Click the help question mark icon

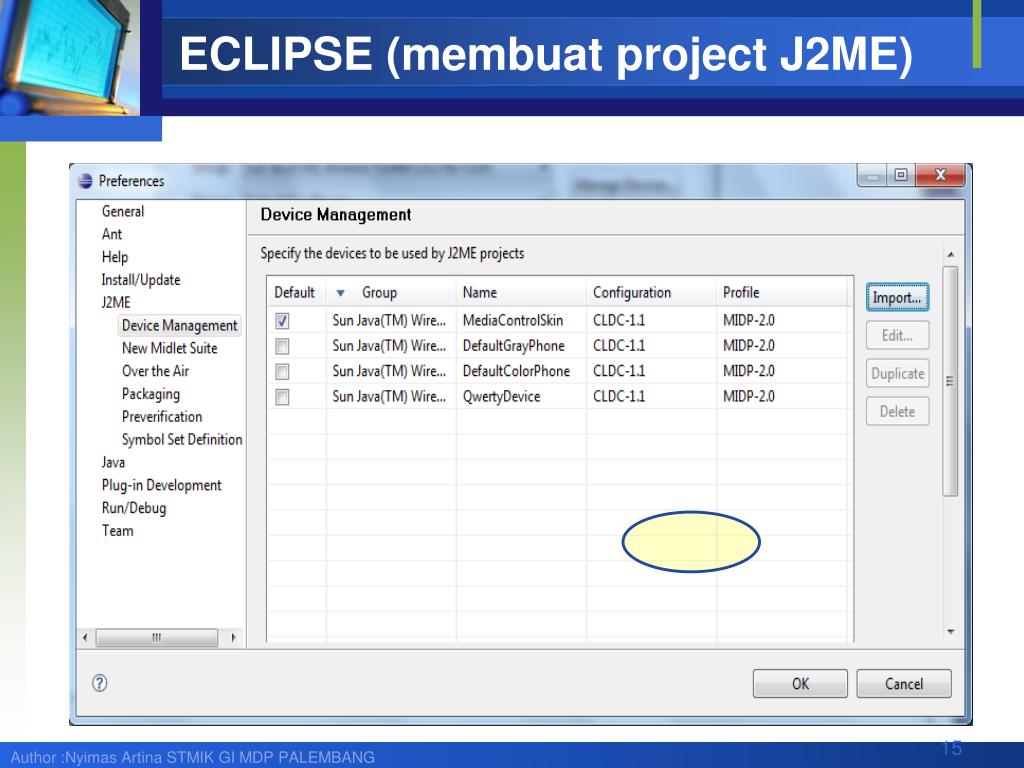[99, 683]
